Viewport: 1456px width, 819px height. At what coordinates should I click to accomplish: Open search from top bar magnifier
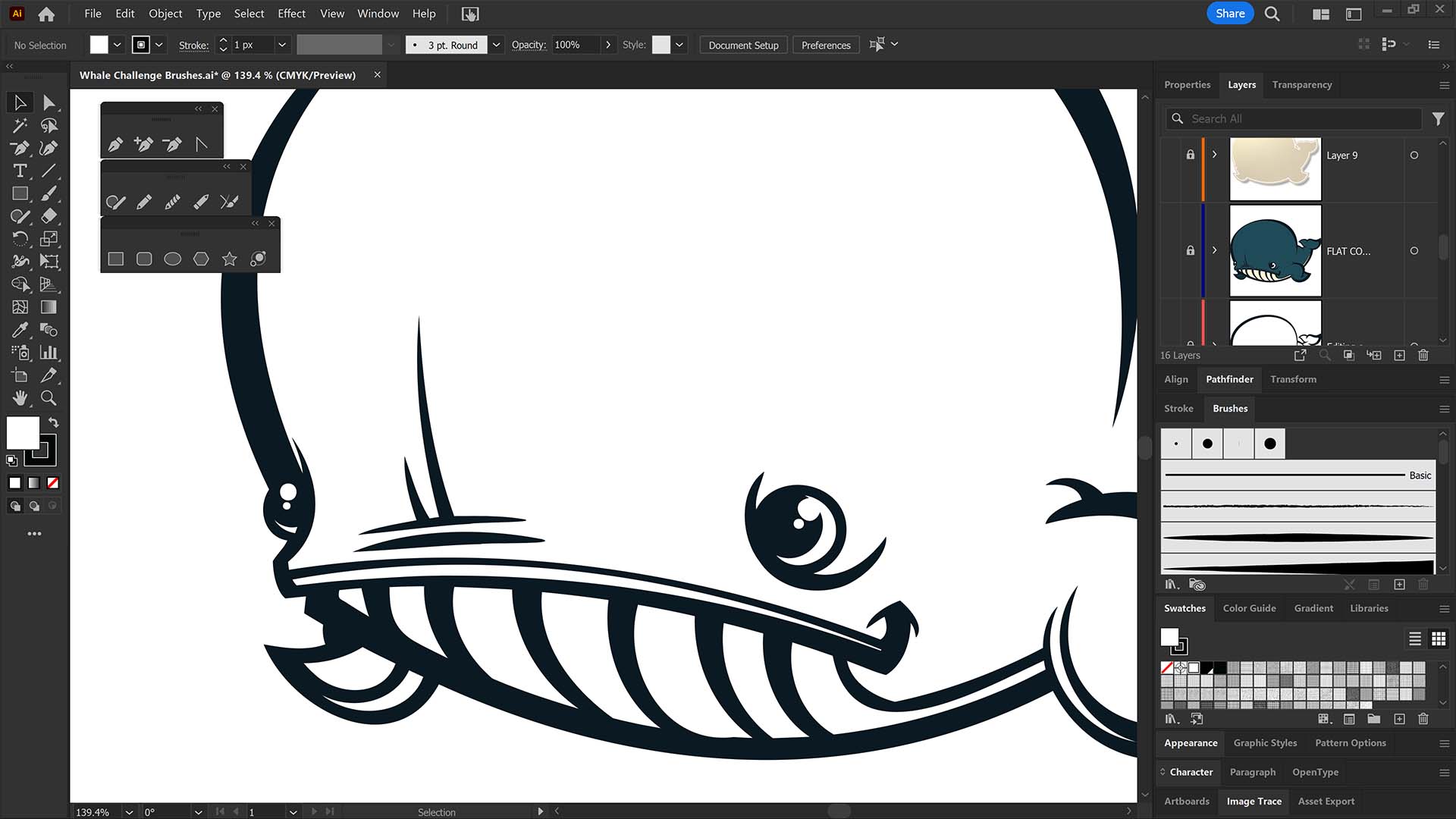1272,14
